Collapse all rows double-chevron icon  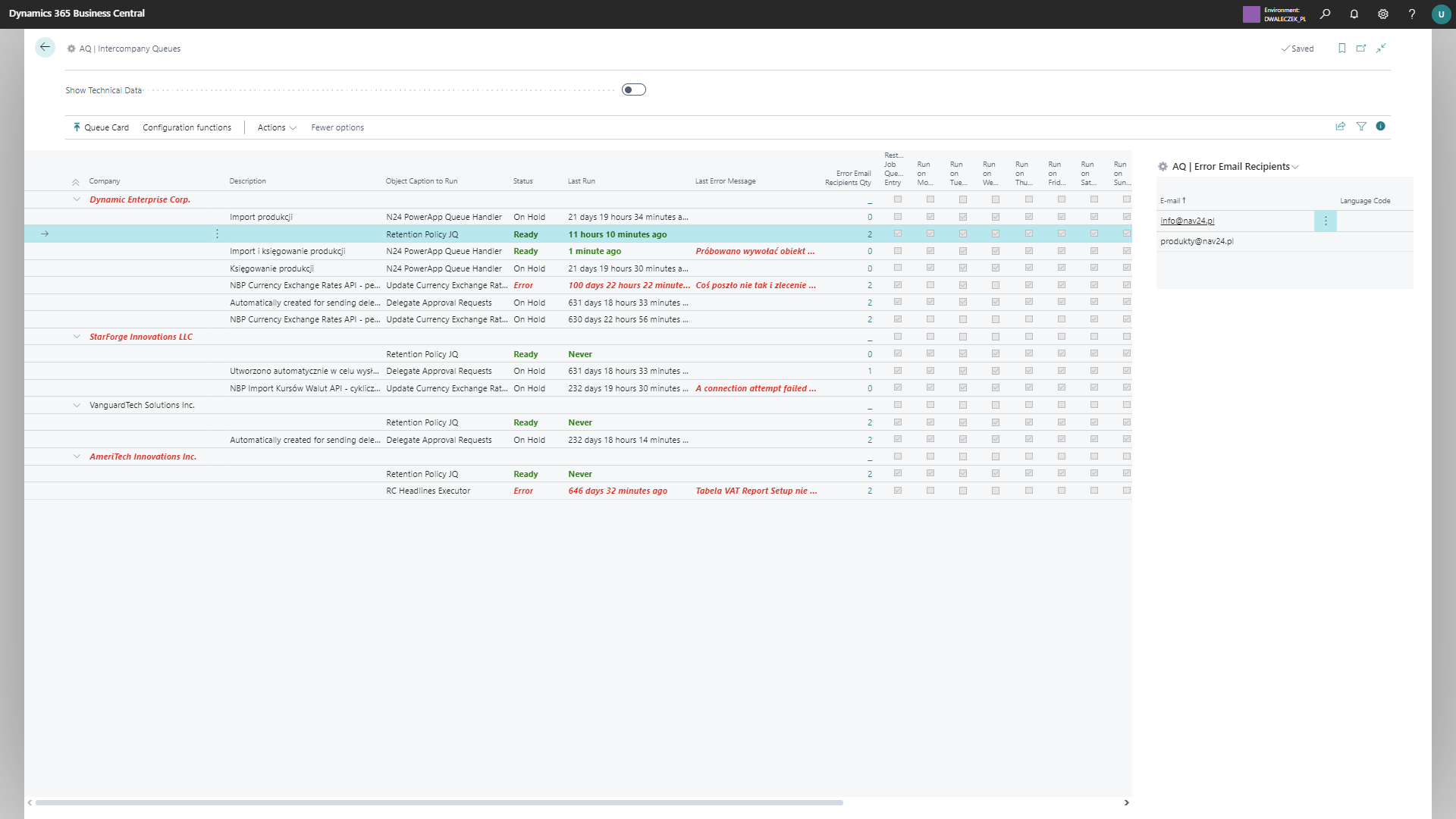(x=76, y=182)
